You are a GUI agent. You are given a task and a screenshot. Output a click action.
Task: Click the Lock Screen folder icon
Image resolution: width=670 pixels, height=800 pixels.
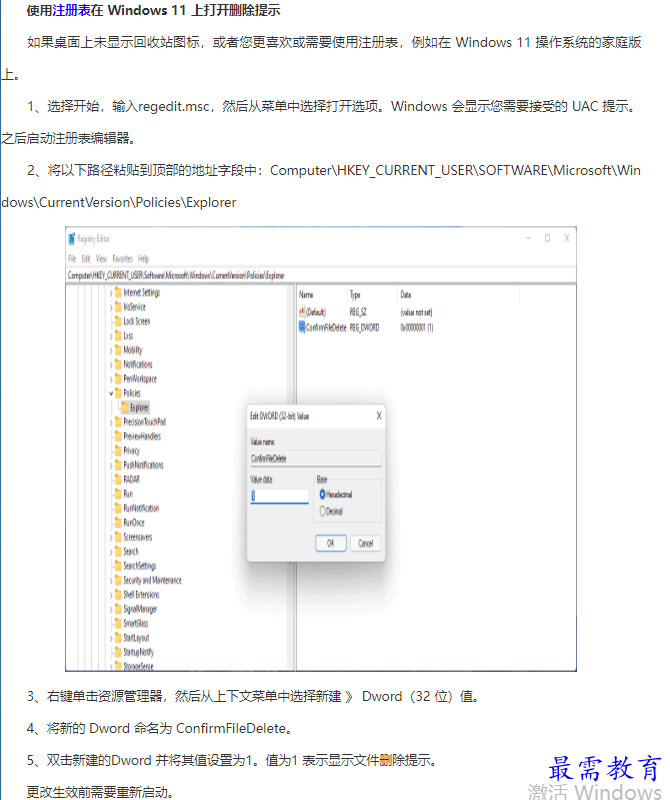(118, 321)
